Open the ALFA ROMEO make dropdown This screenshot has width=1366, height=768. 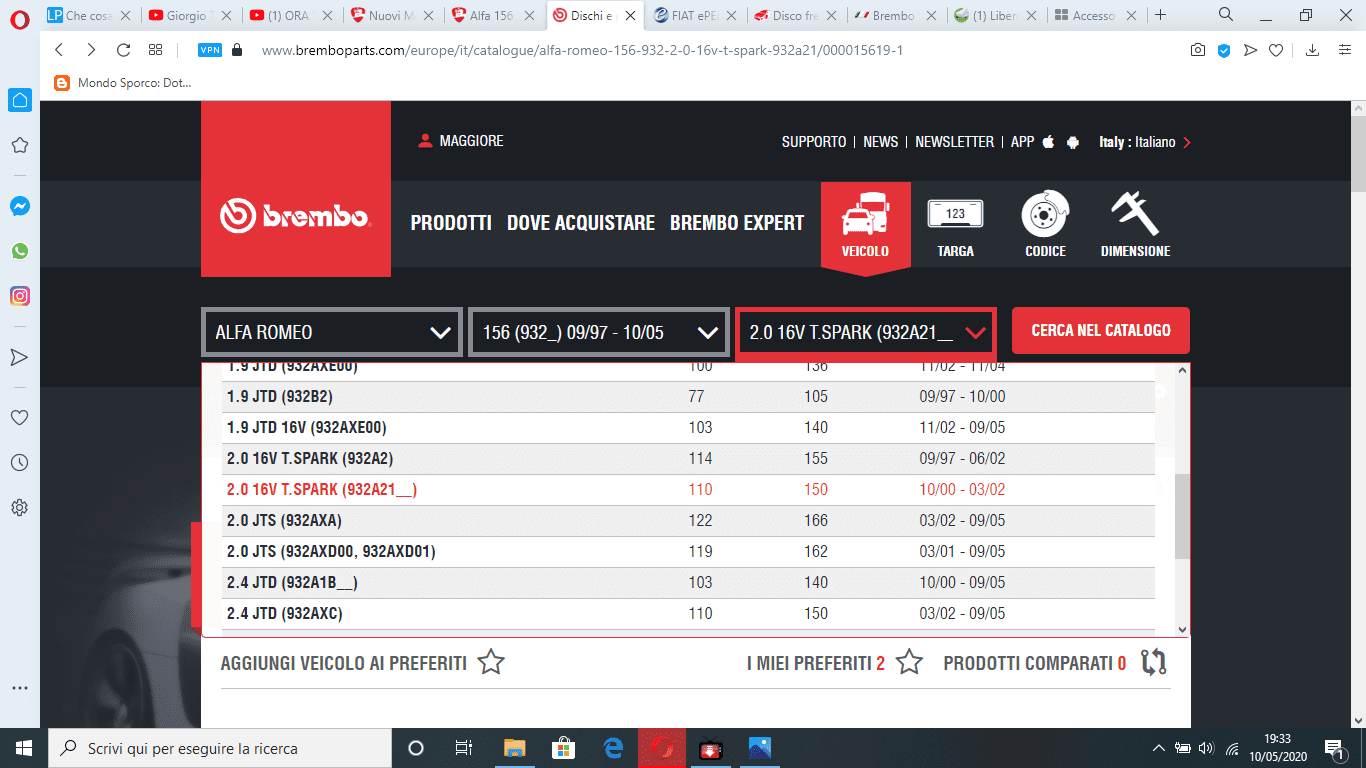click(332, 332)
